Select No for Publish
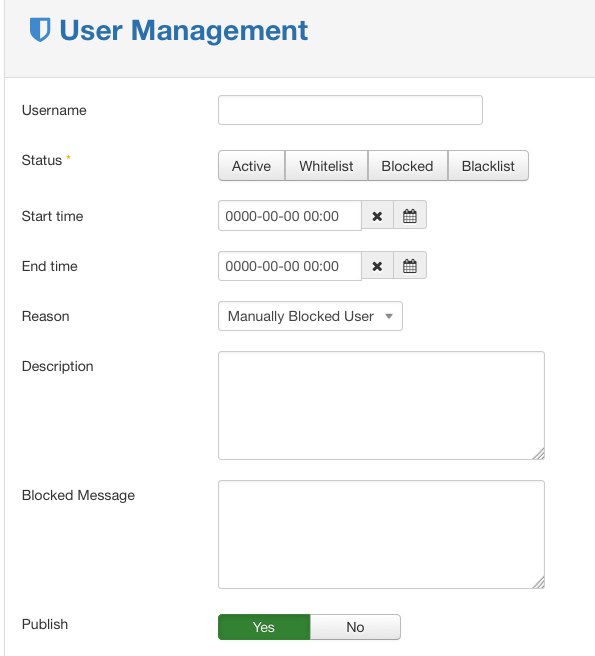This screenshot has height=656, width=595. (x=355, y=627)
